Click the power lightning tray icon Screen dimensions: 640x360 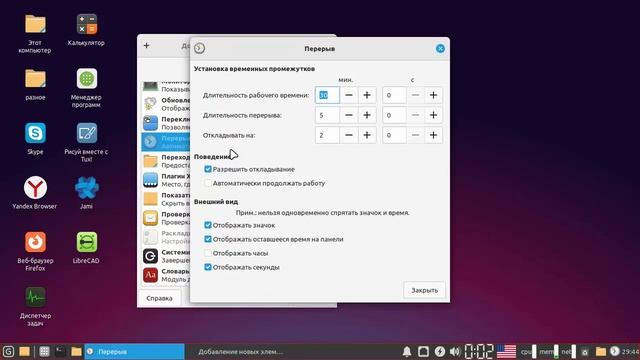[439, 351]
